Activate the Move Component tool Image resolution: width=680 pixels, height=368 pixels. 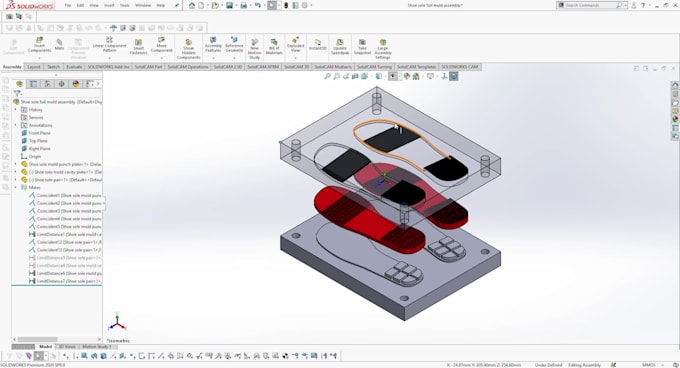click(161, 45)
